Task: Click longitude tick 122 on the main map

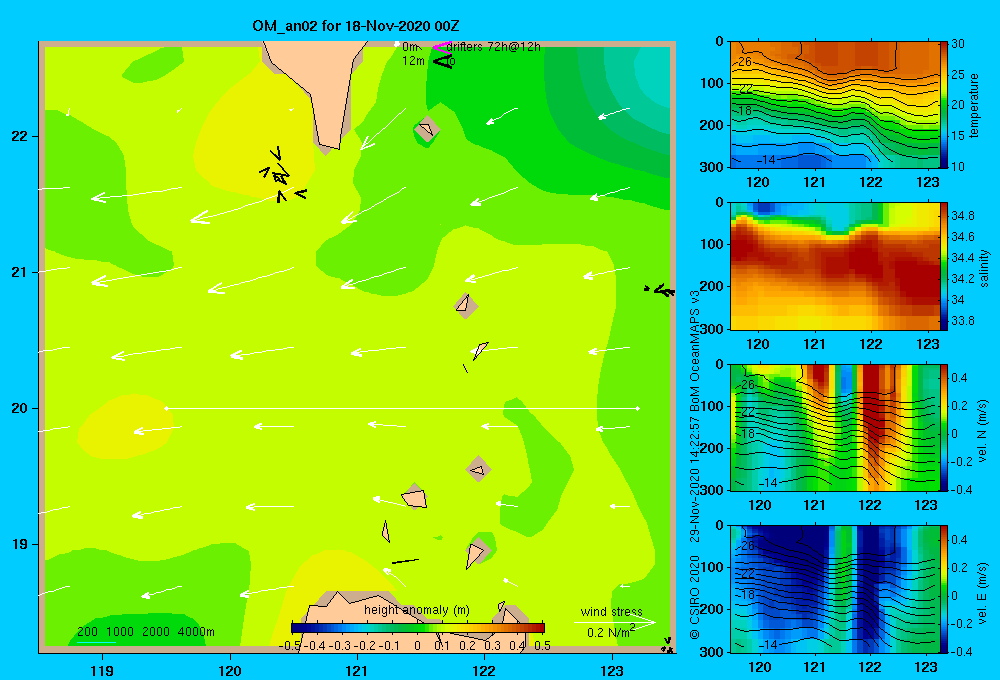Action: click(x=485, y=670)
